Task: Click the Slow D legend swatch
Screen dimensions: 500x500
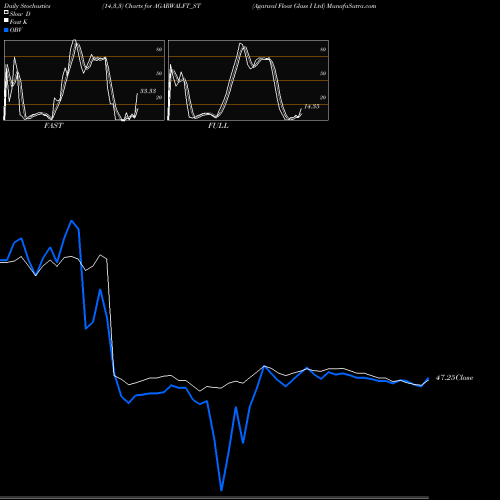Action: [6, 12]
